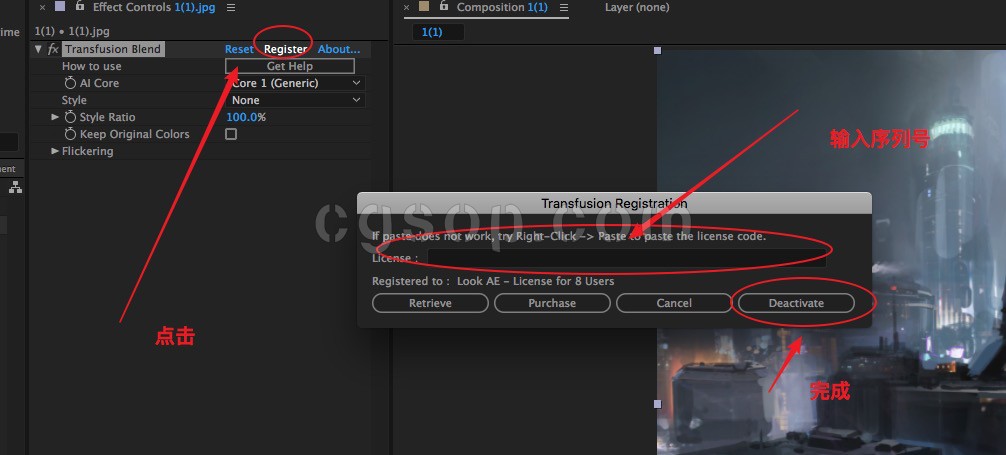1006x455 pixels.
Task: Click the How to use label
Action: [91, 66]
